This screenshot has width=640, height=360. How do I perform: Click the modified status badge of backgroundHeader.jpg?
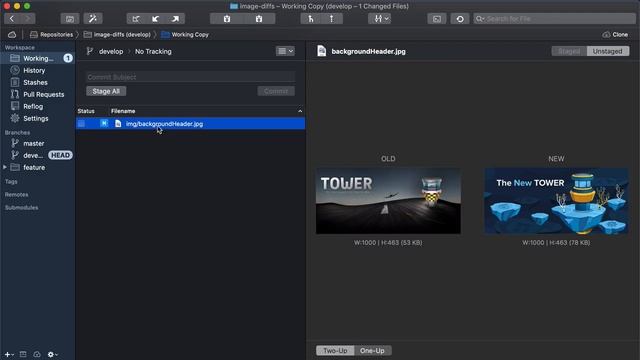click(104, 123)
